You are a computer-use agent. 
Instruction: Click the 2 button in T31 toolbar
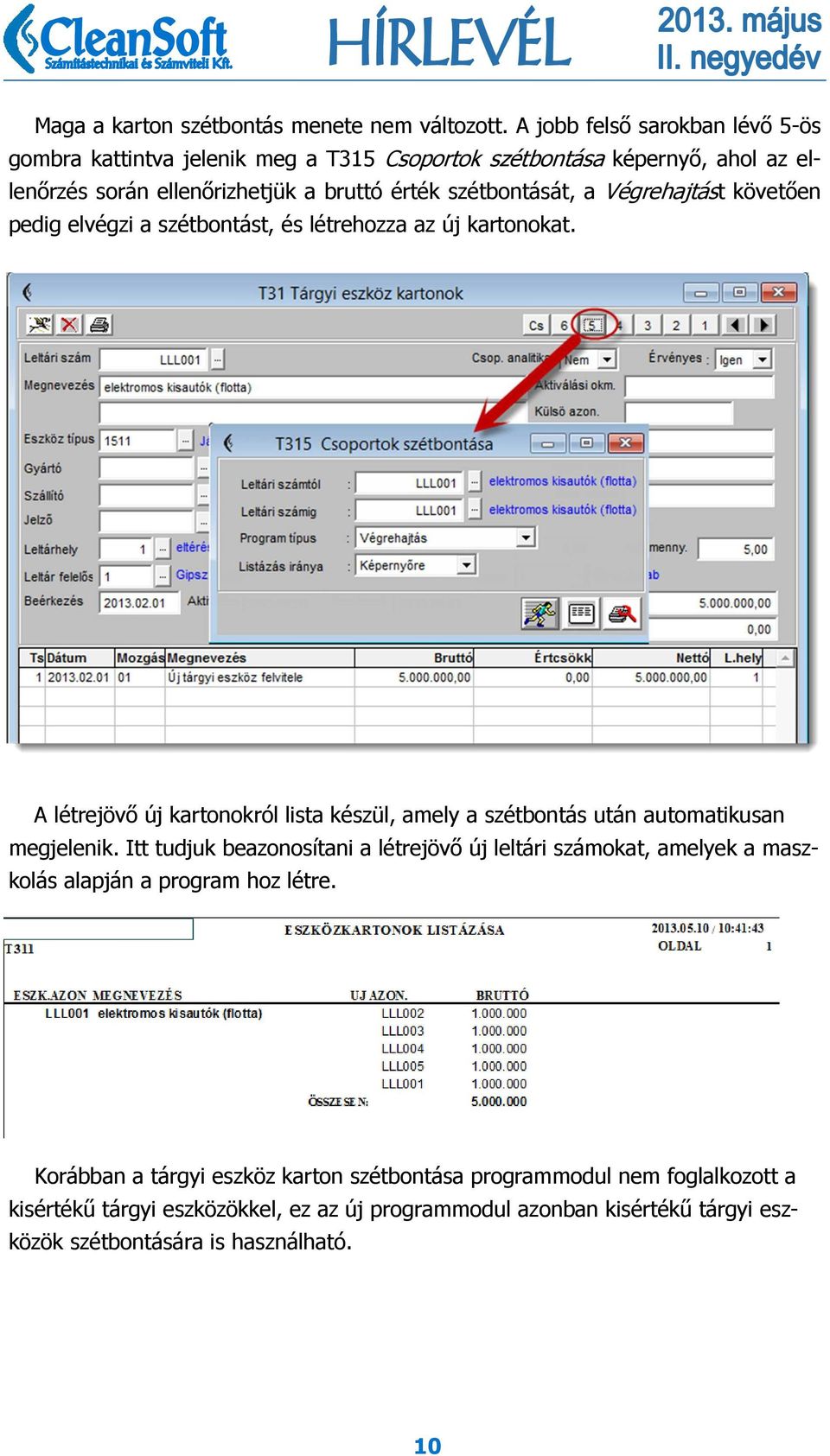[676, 325]
